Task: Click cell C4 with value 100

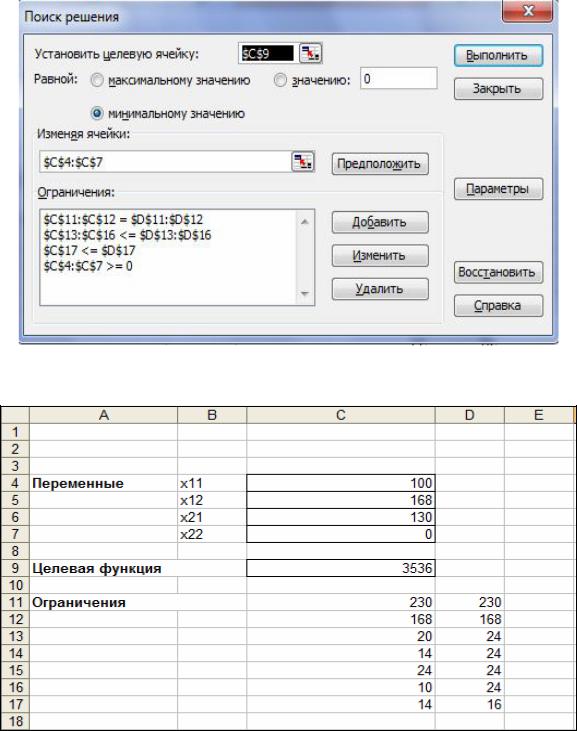Action: click(341, 483)
